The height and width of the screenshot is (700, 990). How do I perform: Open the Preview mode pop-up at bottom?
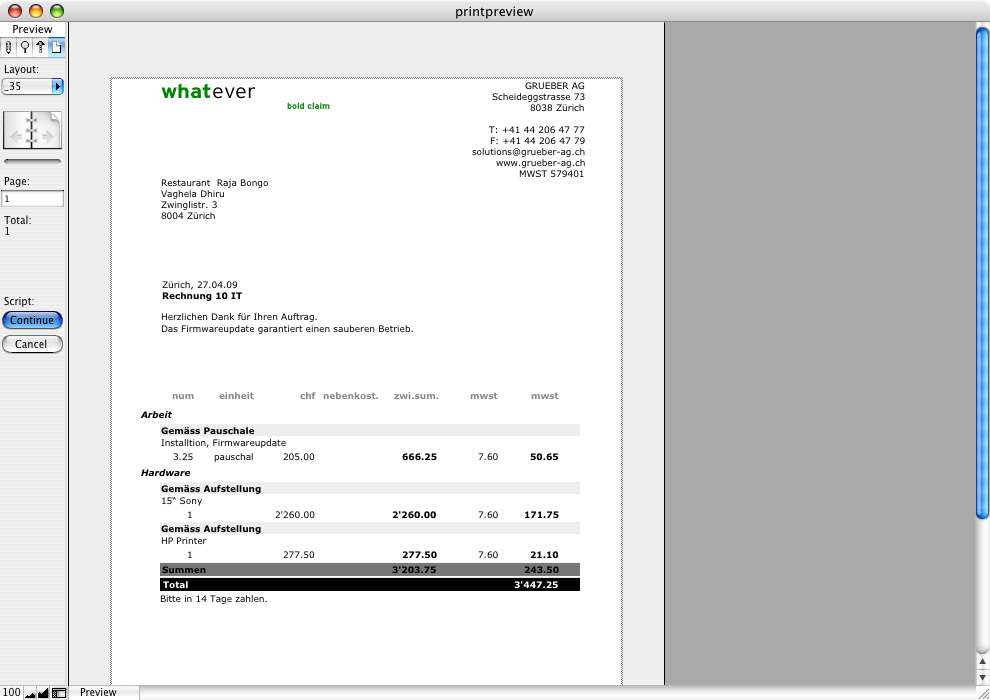click(x=100, y=692)
